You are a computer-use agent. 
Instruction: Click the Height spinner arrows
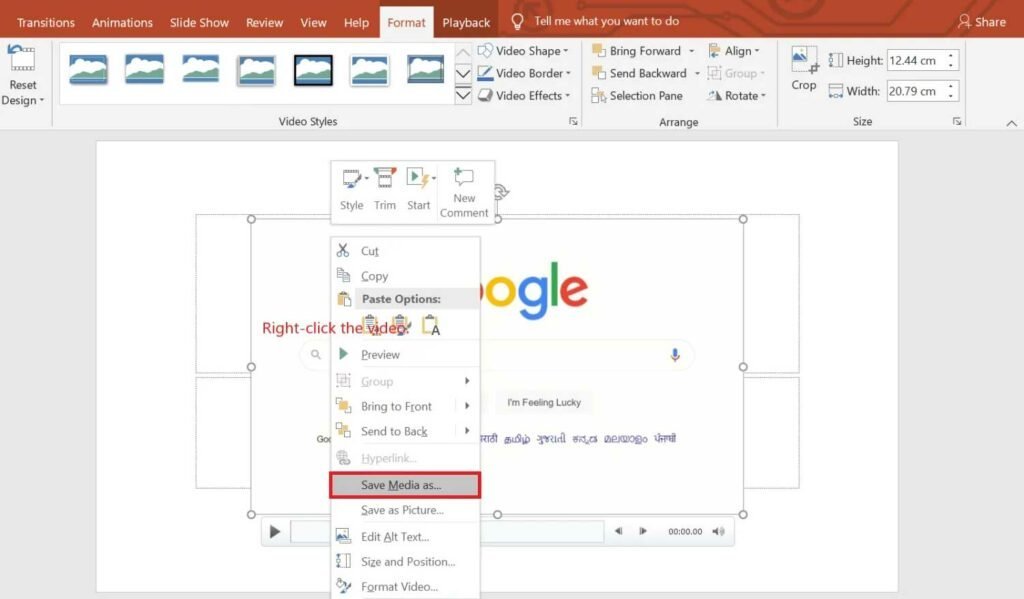pyautogui.click(x=951, y=61)
